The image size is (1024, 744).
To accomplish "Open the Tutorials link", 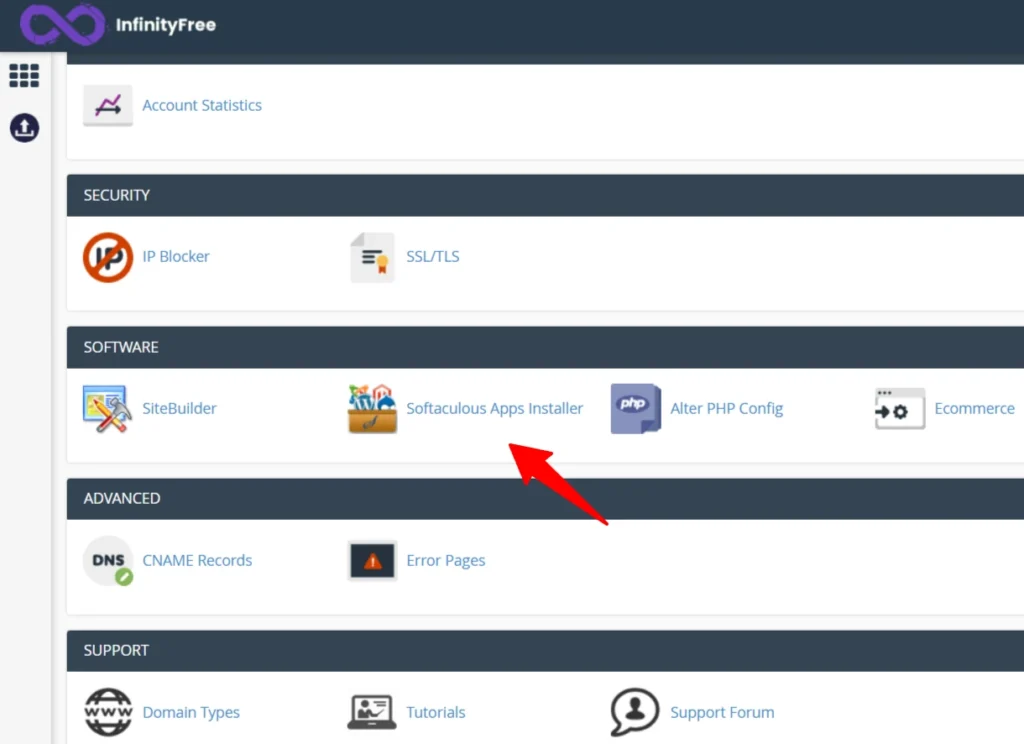I will 436,712.
